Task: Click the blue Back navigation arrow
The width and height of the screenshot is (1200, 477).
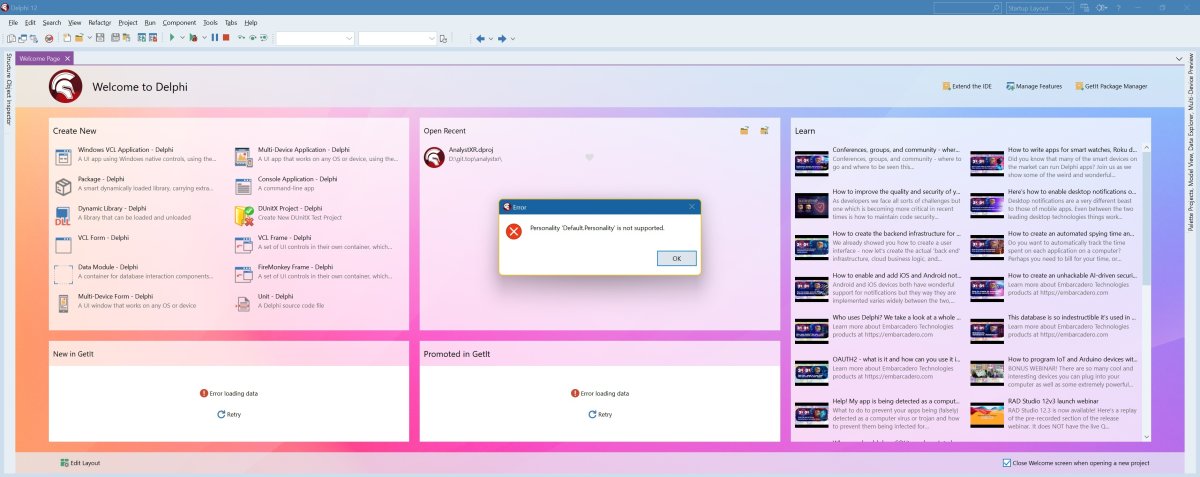Action: pyautogui.click(x=480, y=38)
